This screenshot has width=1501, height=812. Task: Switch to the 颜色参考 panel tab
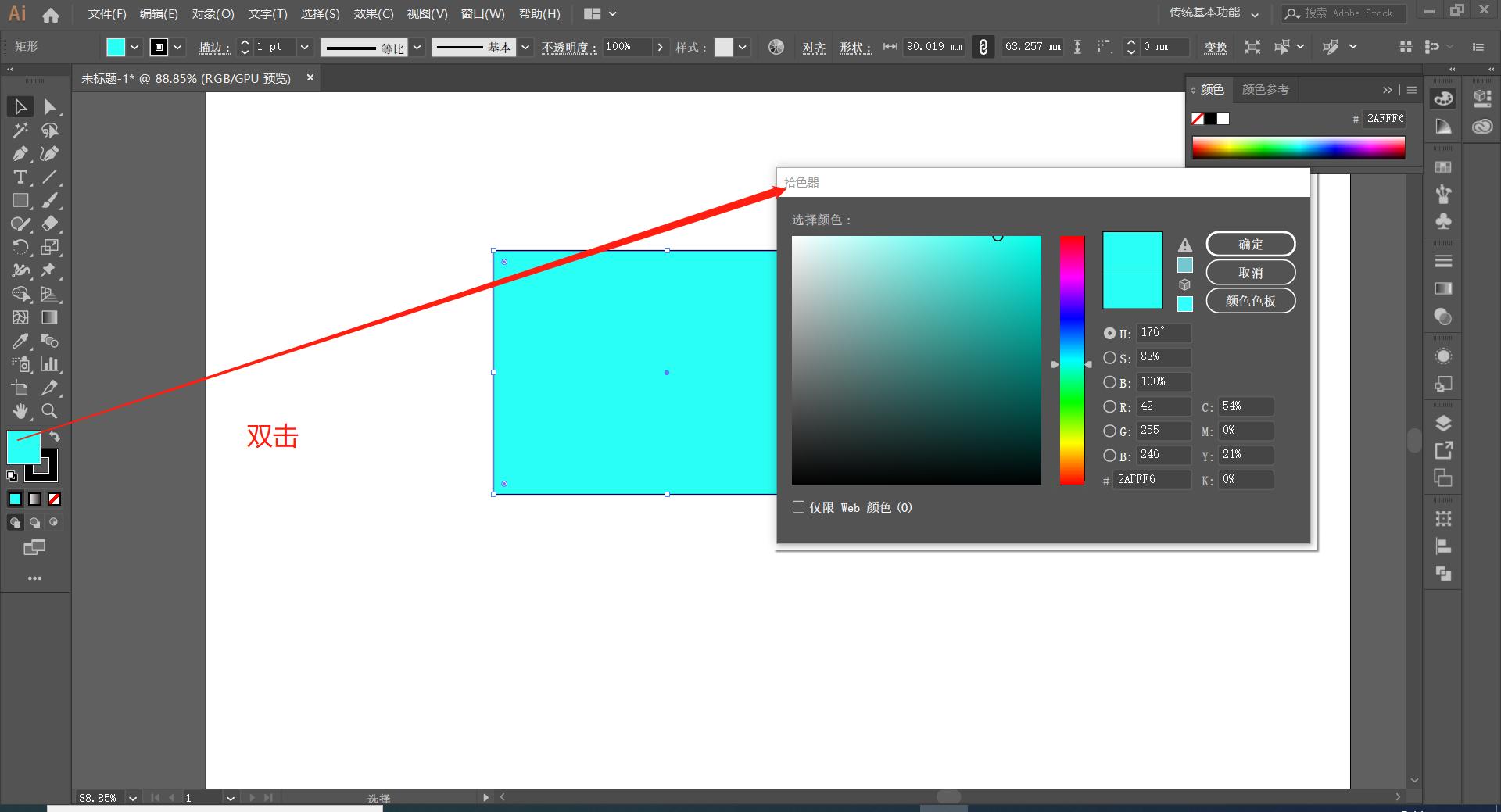coord(1265,90)
